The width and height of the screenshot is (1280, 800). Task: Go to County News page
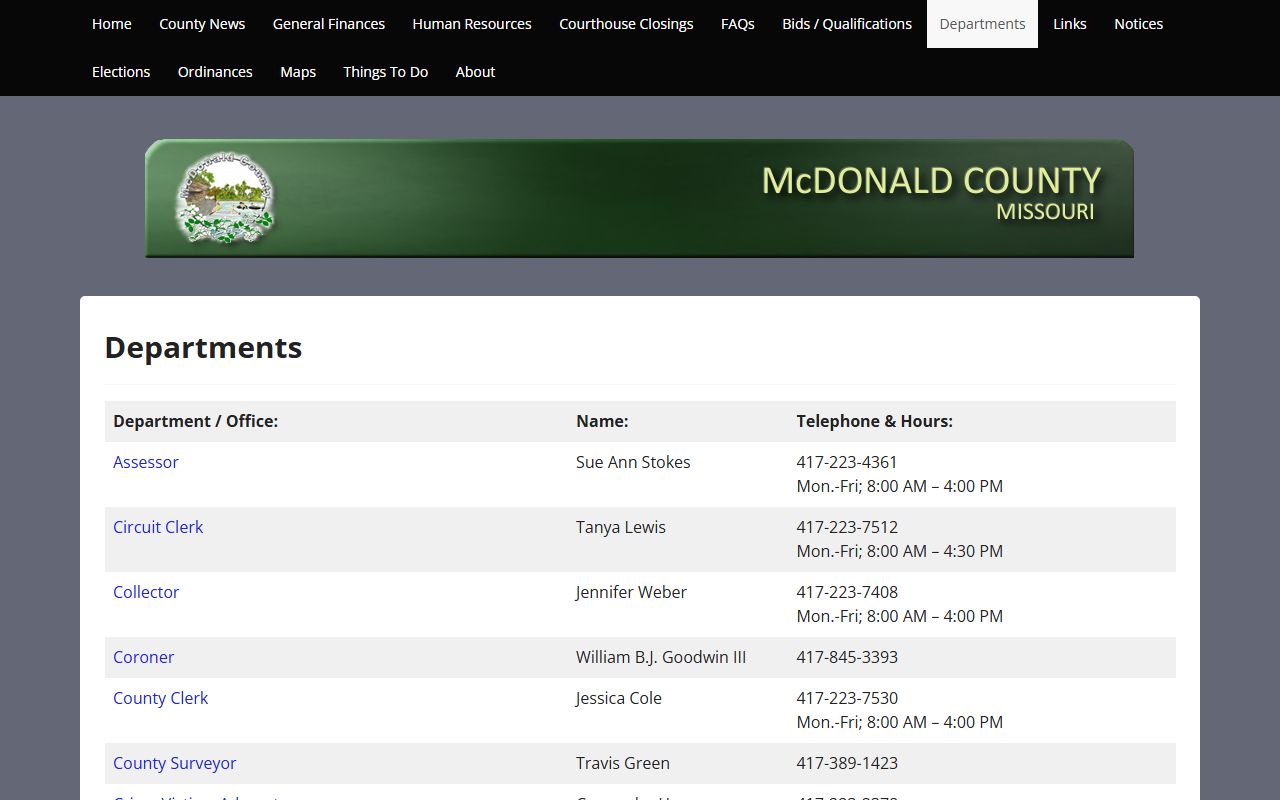[202, 24]
